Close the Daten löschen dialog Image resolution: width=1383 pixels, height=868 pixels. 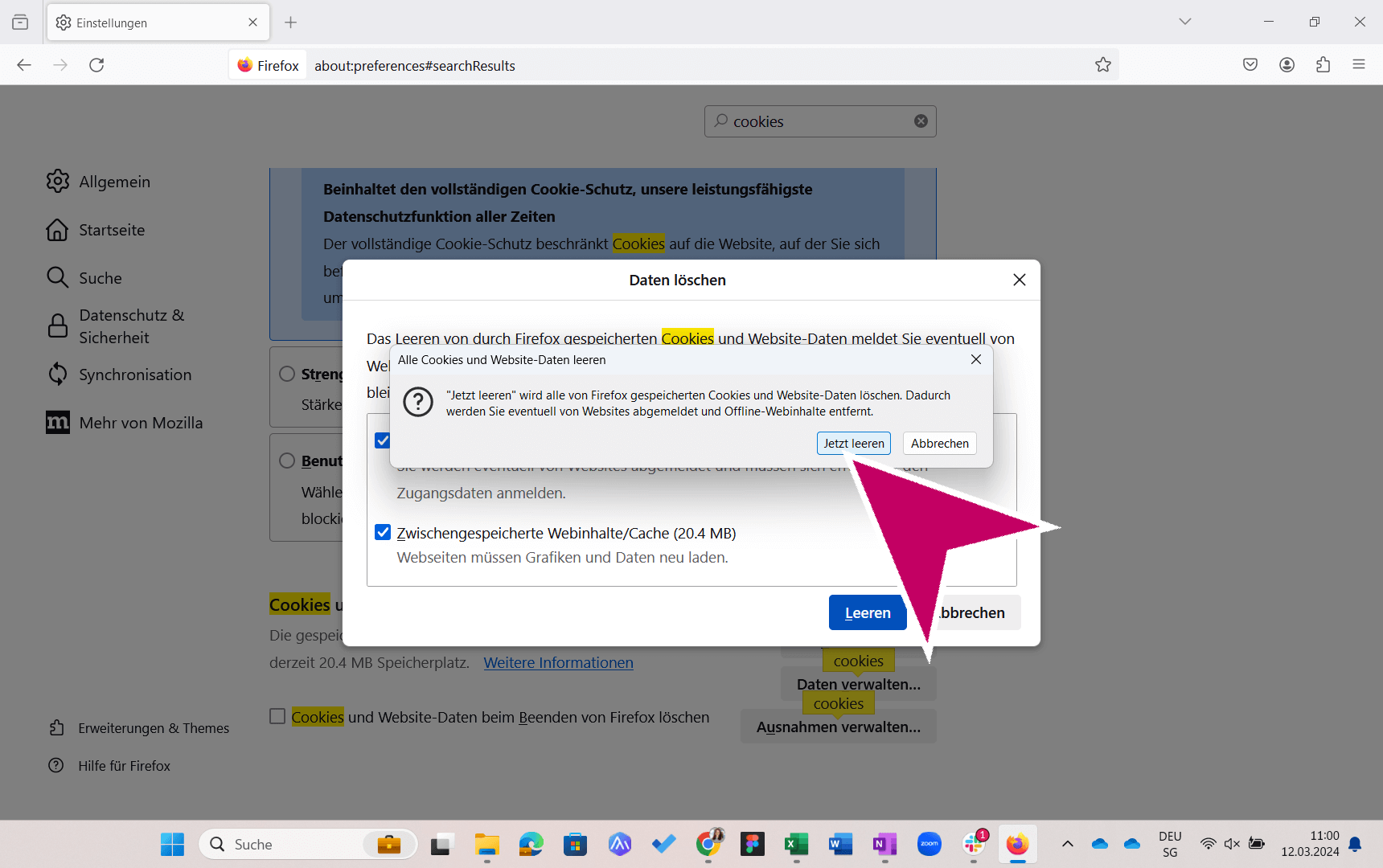pos(1020,280)
